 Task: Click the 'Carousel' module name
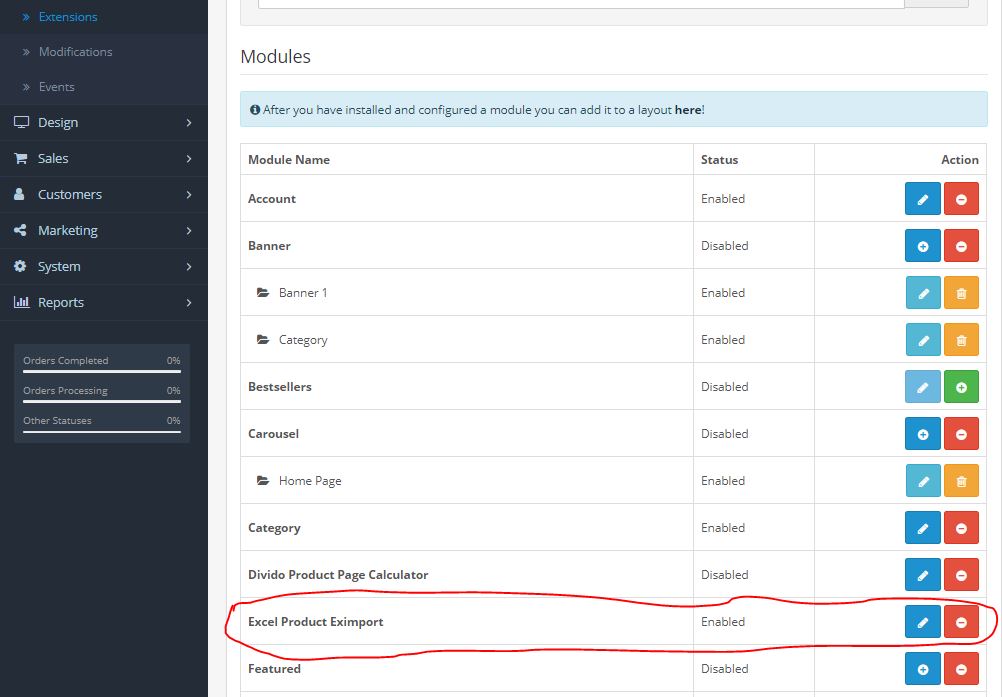[x=274, y=434]
